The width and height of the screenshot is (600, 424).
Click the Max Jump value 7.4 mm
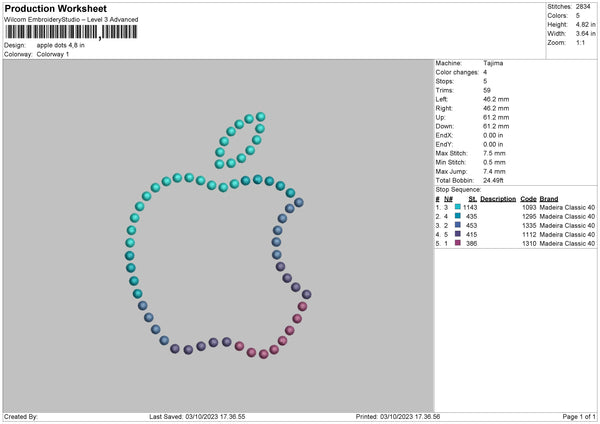(x=494, y=171)
